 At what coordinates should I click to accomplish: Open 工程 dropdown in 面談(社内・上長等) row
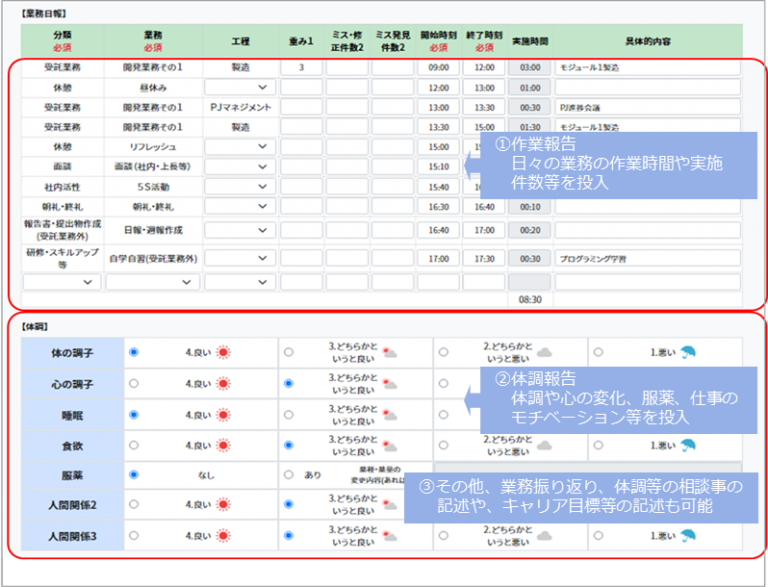240,167
